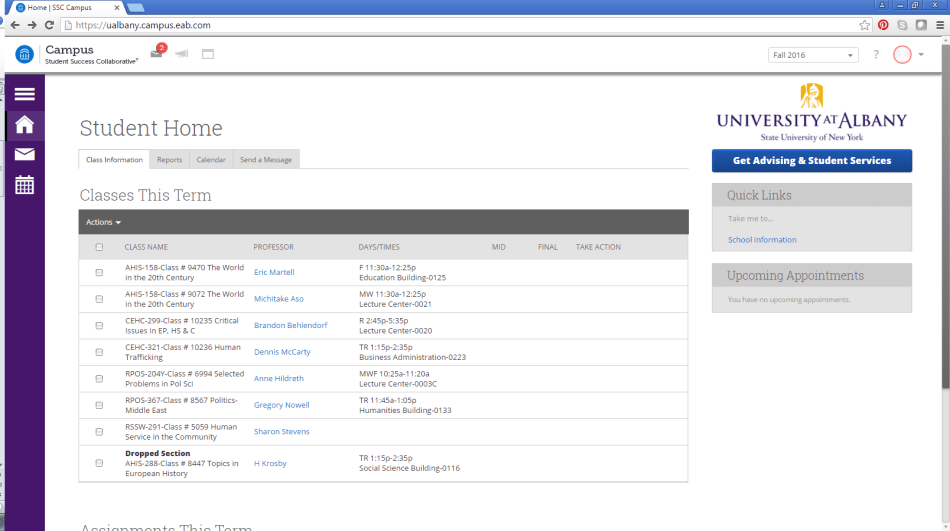Open the Fall 2016 term selector

point(813,55)
